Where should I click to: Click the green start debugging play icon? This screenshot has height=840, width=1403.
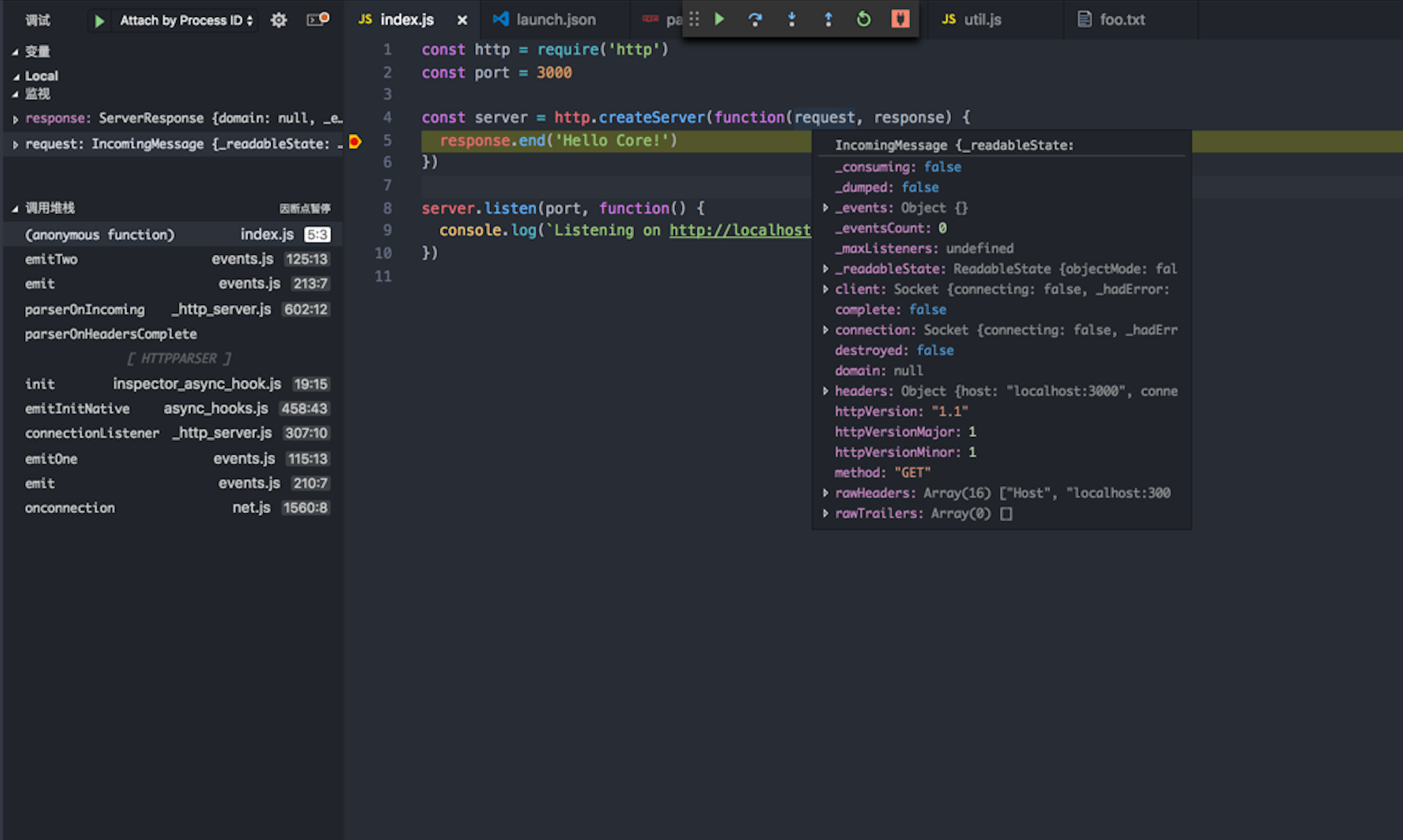coord(99,21)
